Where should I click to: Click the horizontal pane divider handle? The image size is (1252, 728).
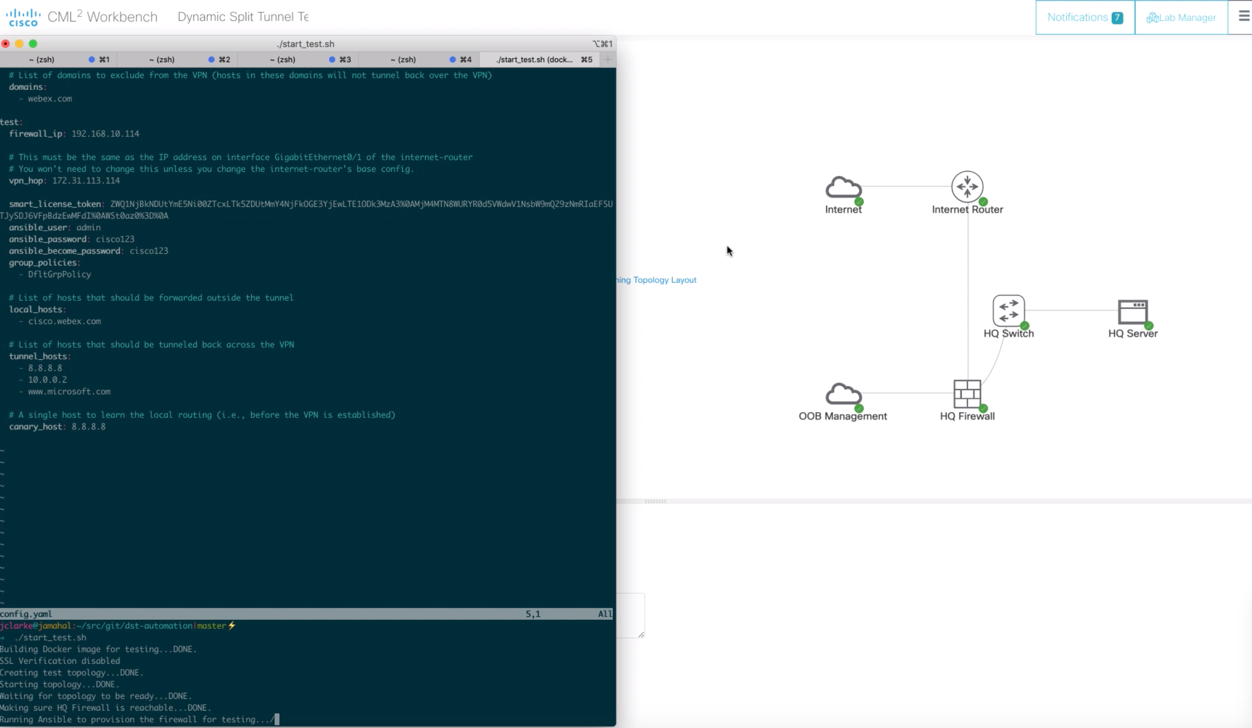[655, 501]
